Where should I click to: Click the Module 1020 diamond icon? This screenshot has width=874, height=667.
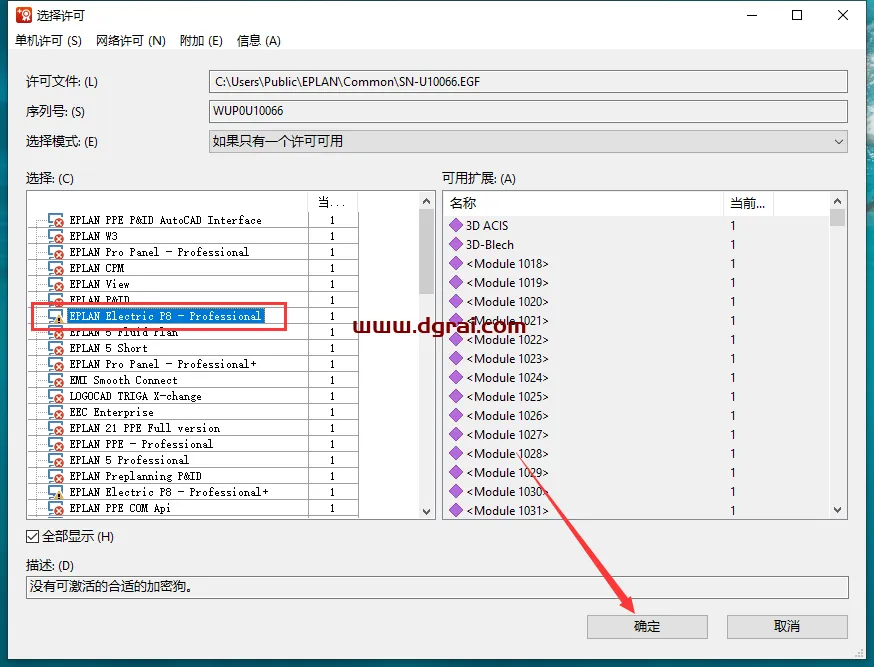pos(456,301)
